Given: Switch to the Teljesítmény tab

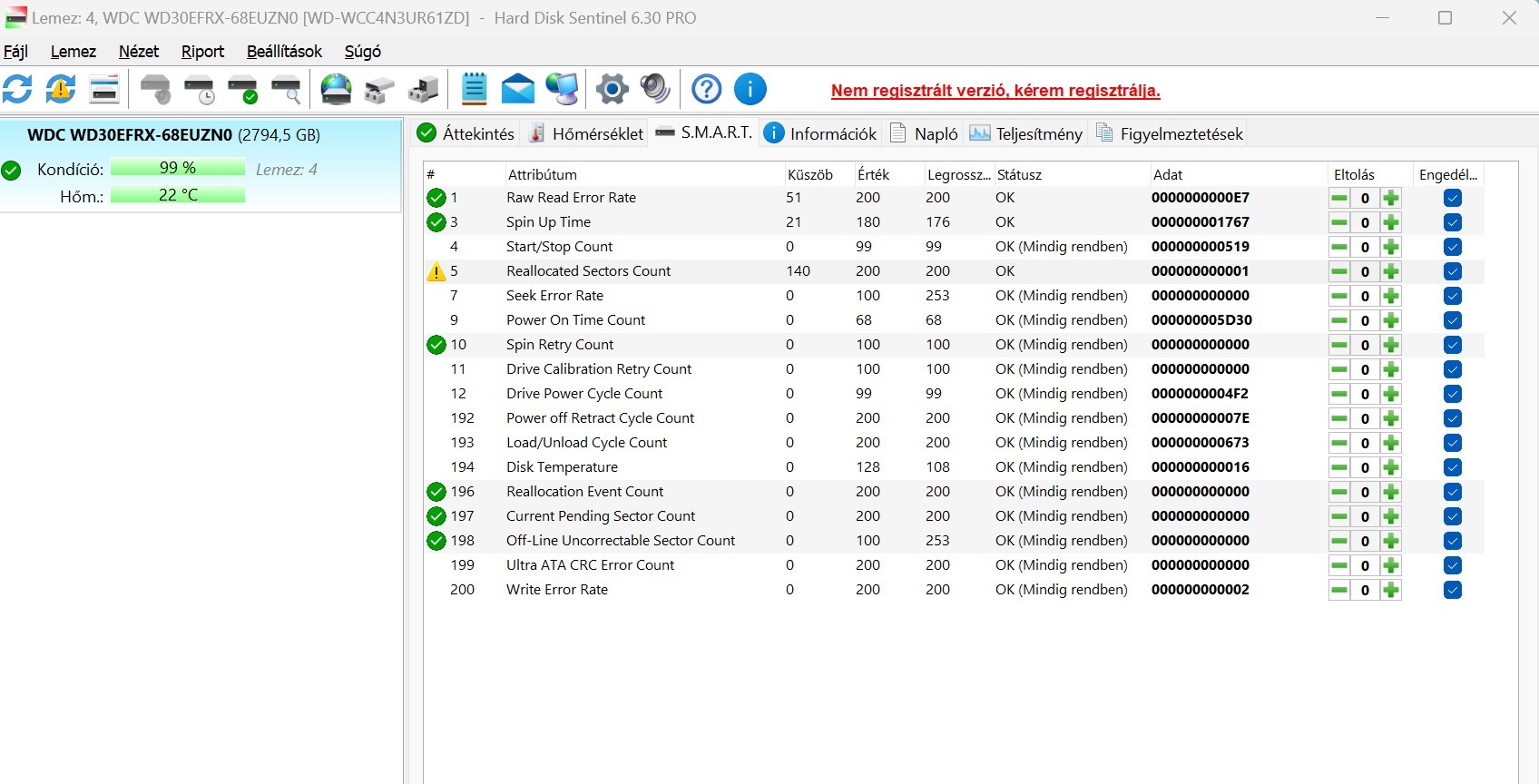Looking at the screenshot, I should point(1026,133).
